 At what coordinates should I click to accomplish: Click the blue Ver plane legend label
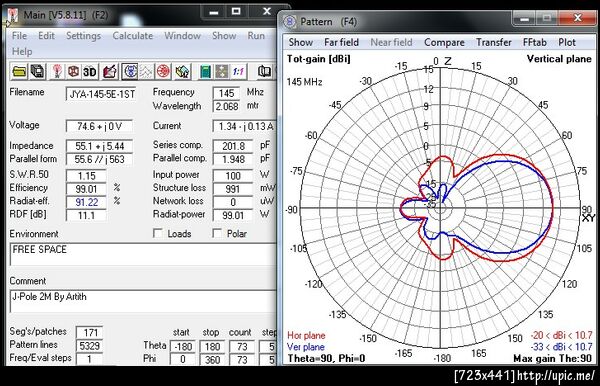point(306,347)
